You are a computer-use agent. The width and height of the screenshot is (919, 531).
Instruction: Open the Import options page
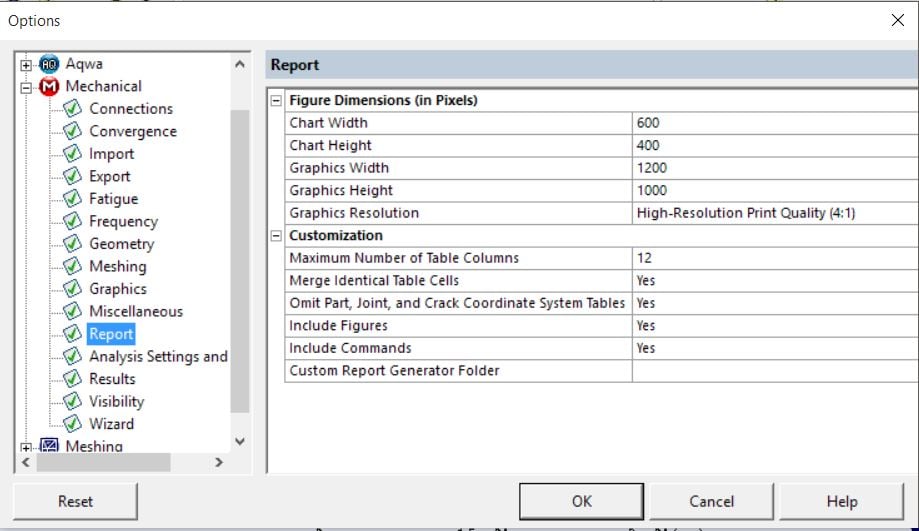pos(111,154)
